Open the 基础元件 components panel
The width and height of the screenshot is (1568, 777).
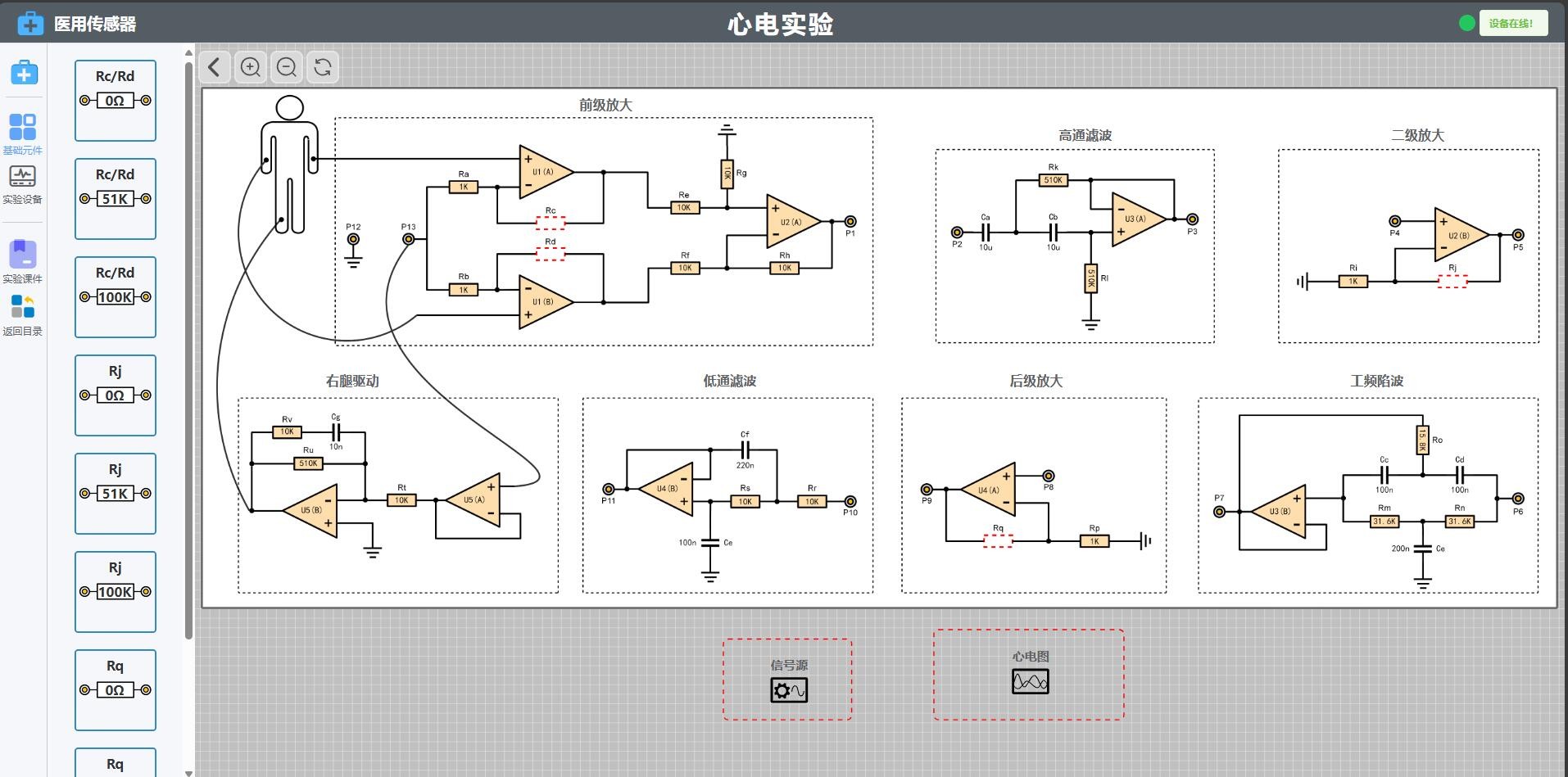tap(22, 134)
